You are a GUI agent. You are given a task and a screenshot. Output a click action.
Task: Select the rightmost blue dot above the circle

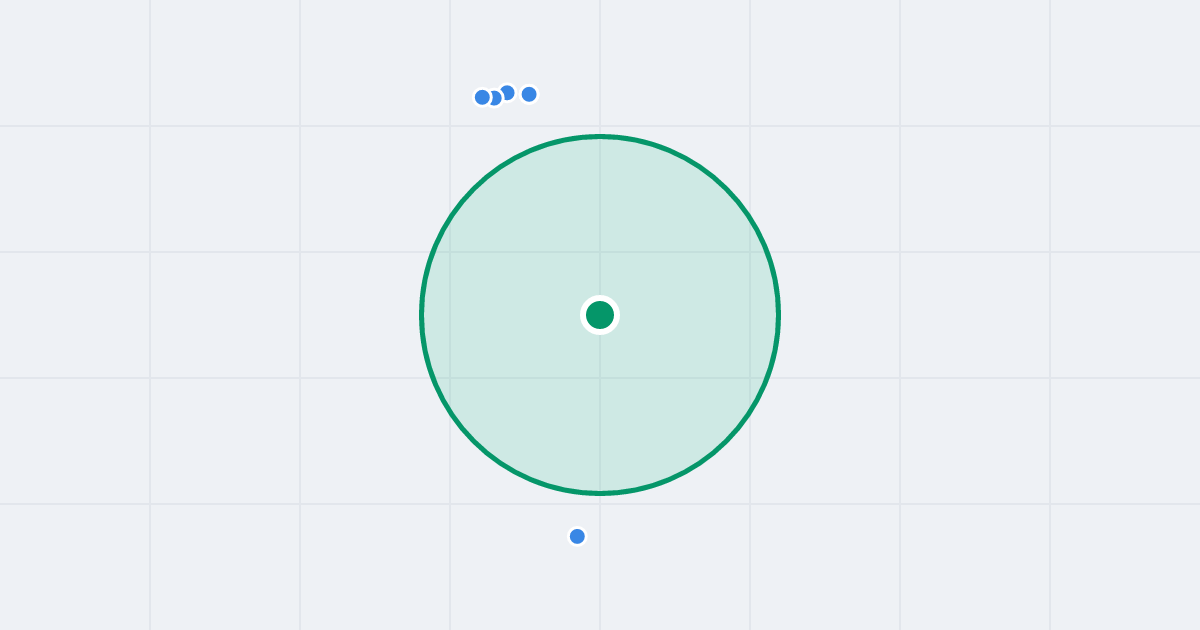(x=529, y=94)
